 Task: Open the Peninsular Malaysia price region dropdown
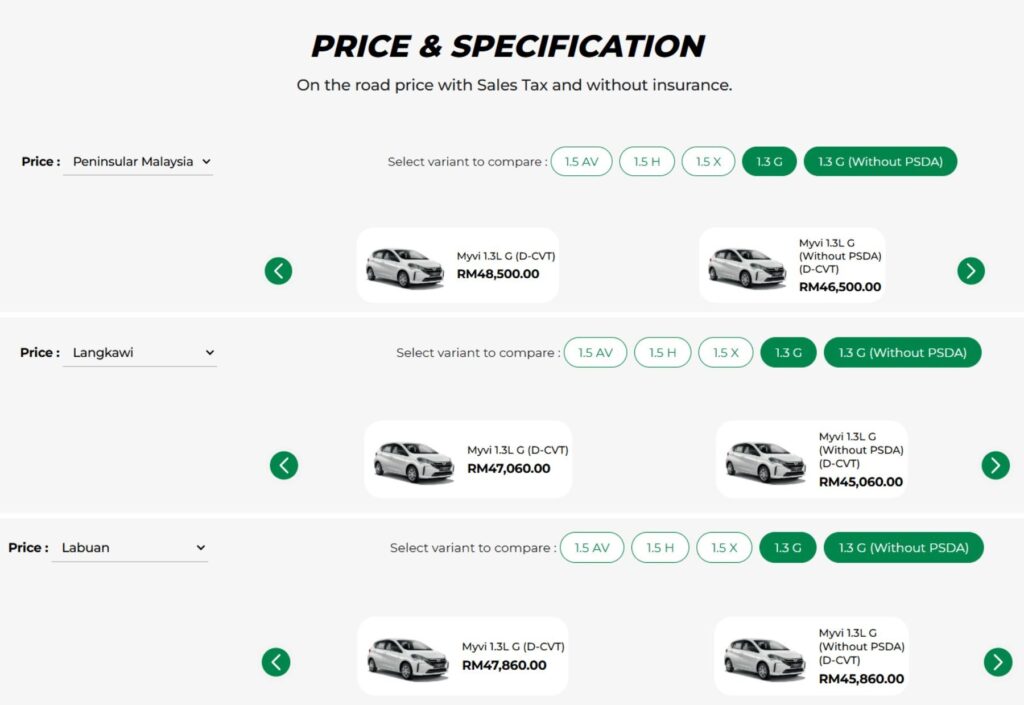pos(138,161)
